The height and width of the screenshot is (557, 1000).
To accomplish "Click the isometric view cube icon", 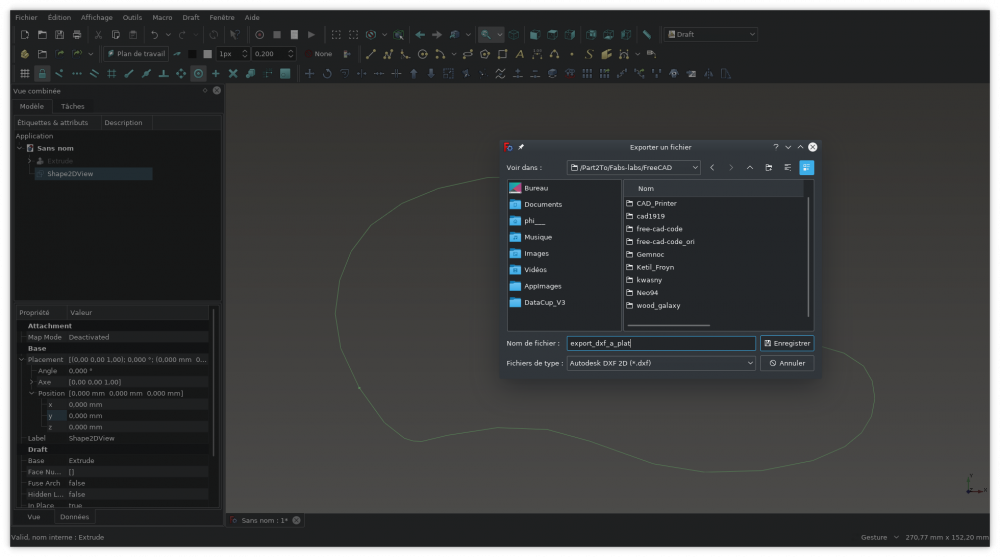I will [513, 34].
